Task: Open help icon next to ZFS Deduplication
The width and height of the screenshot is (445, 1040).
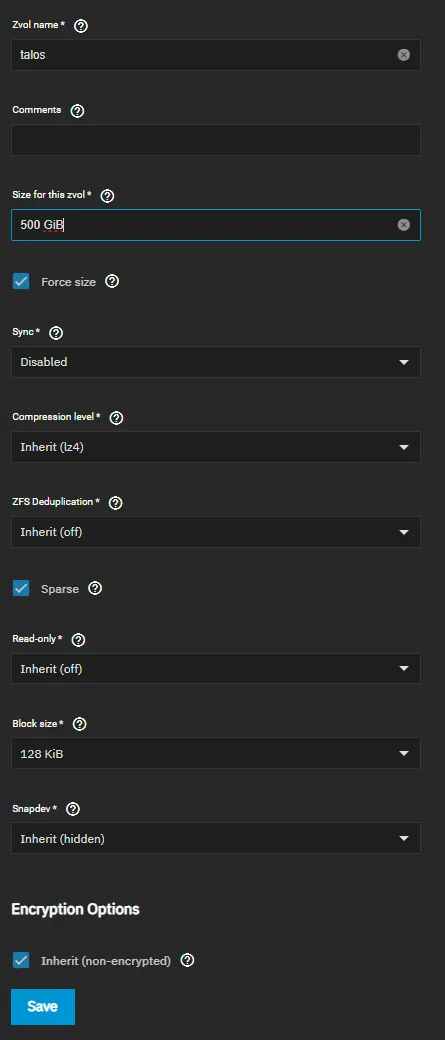Action: point(115,503)
